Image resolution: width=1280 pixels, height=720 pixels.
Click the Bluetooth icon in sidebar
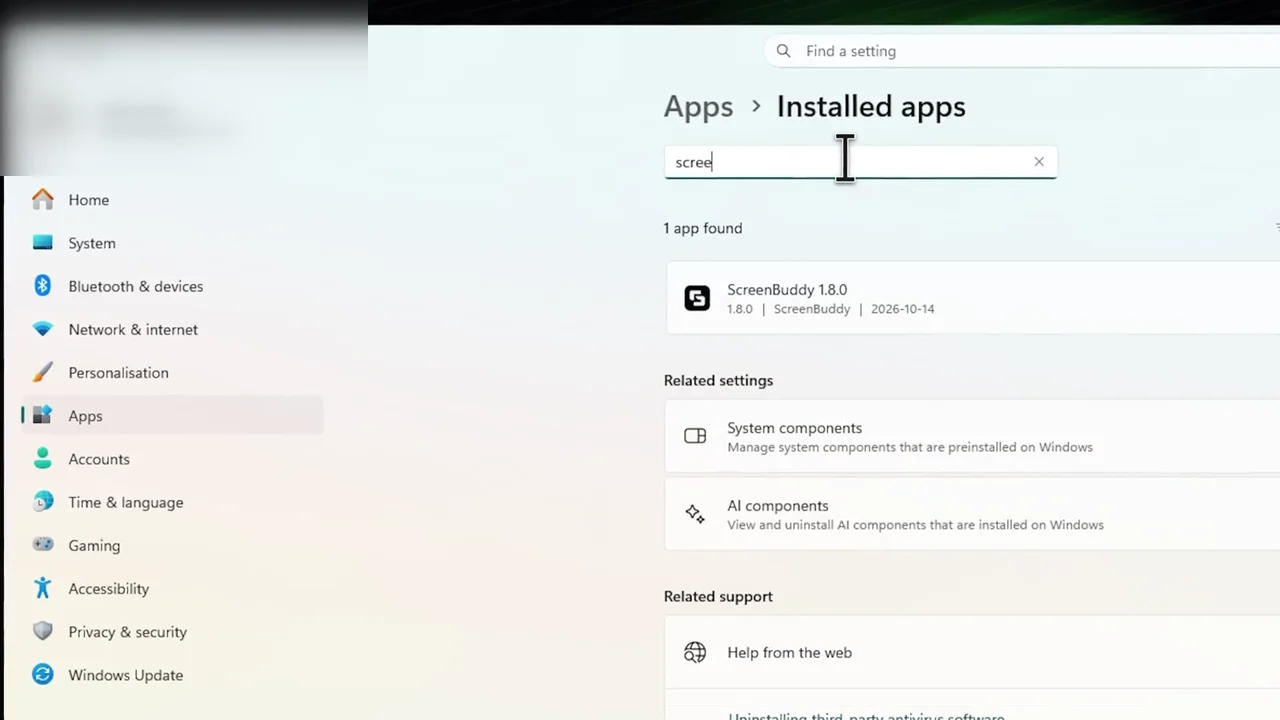[42, 285]
